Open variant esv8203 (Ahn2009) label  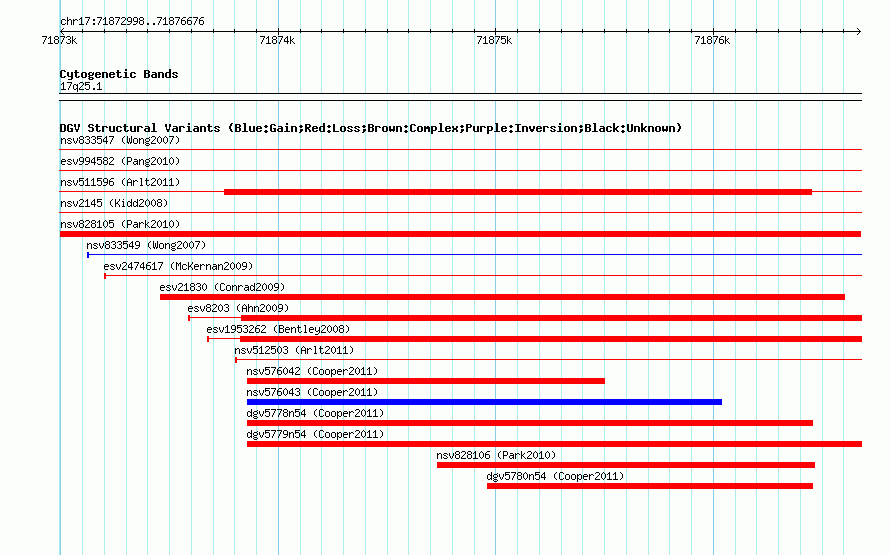click(238, 308)
